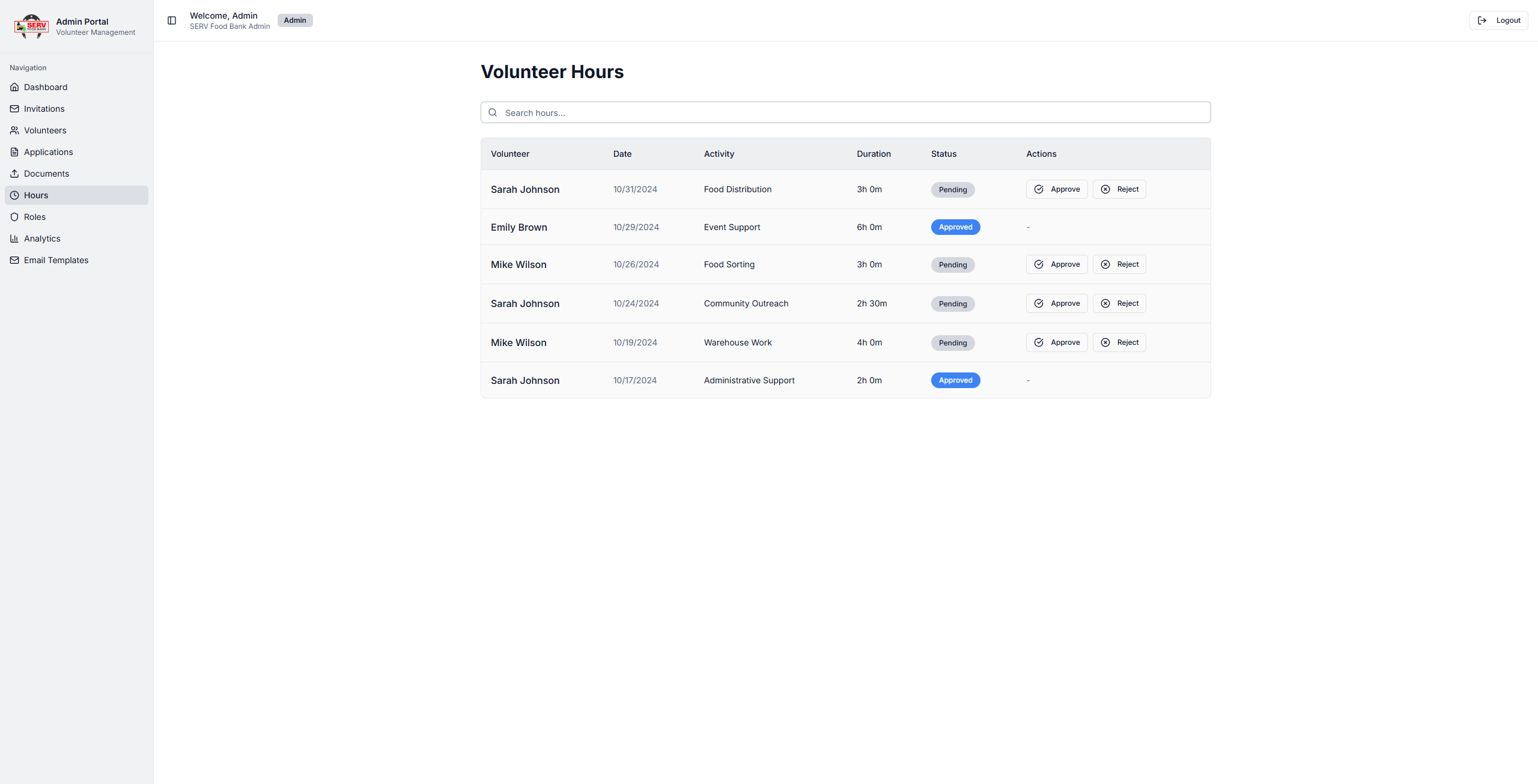Reject the Warehouse Work hours entry
The height and width of the screenshot is (784, 1538).
[1119, 342]
